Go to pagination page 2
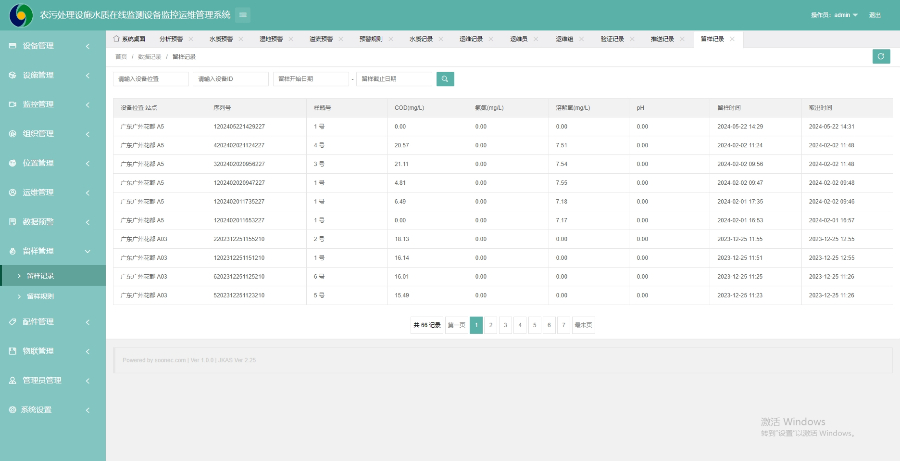This screenshot has width=900, height=461. [x=491, y=325]
